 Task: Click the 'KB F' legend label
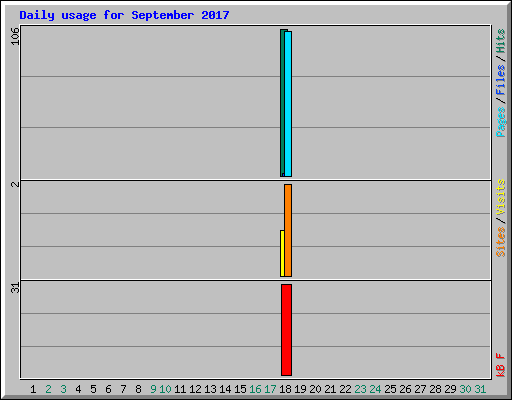[501, 365]
